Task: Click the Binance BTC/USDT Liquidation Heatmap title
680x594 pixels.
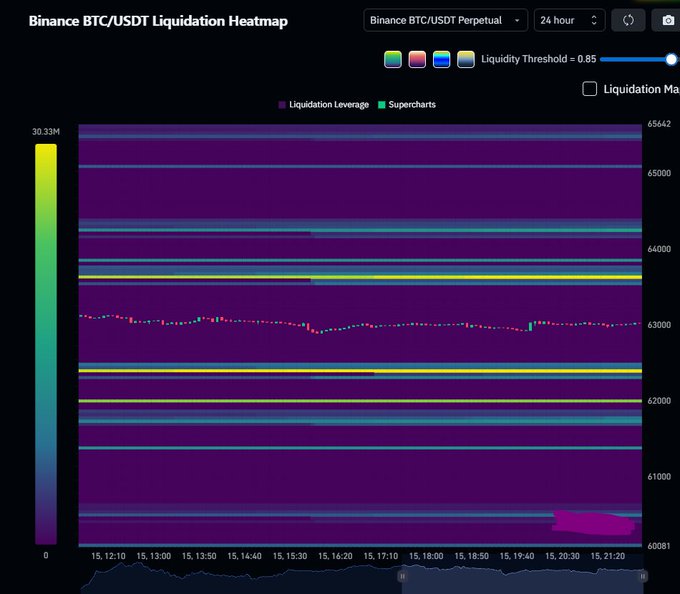Action: (158, 21)
